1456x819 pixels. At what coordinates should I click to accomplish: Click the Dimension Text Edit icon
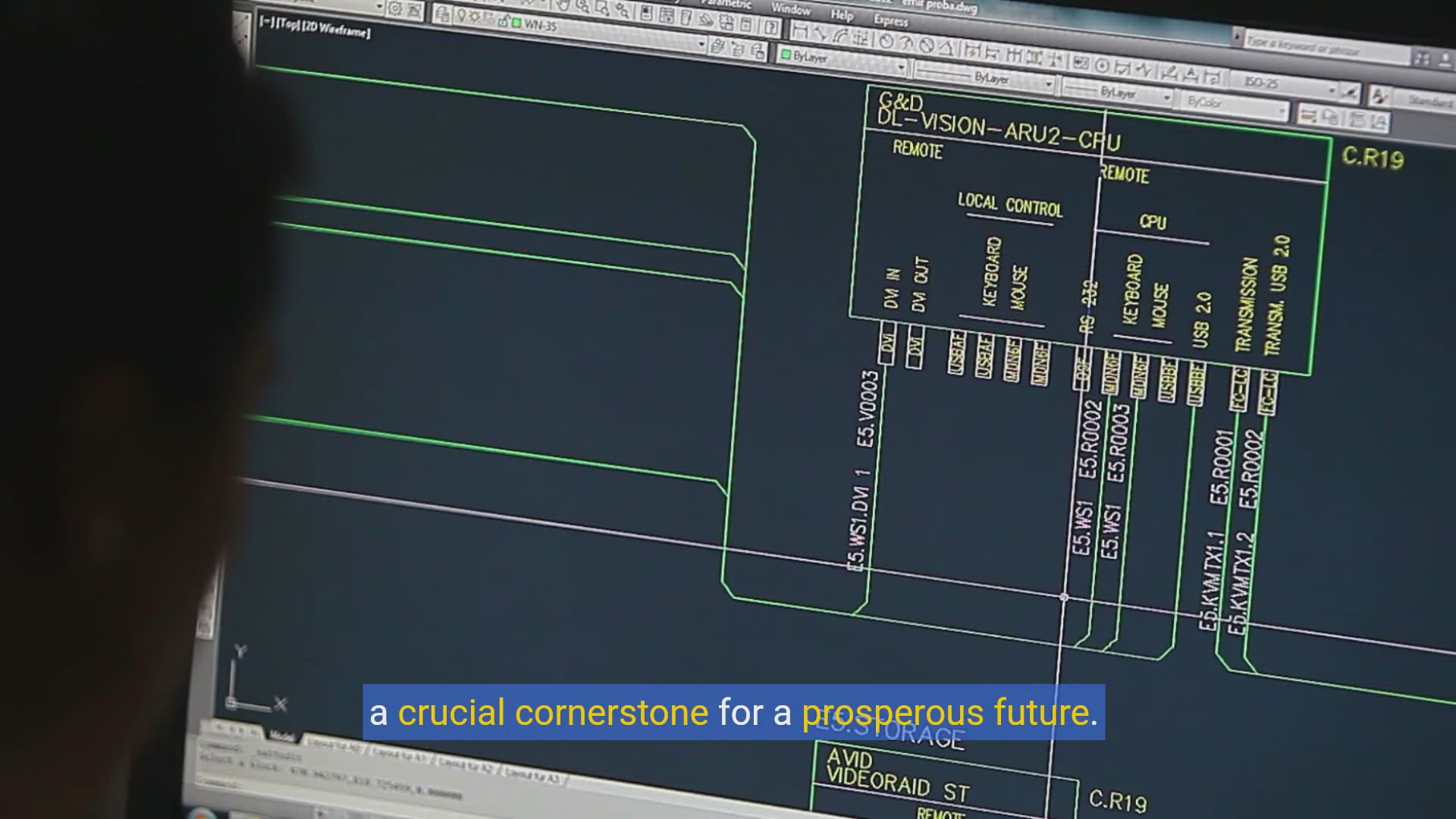point(1191,74)
